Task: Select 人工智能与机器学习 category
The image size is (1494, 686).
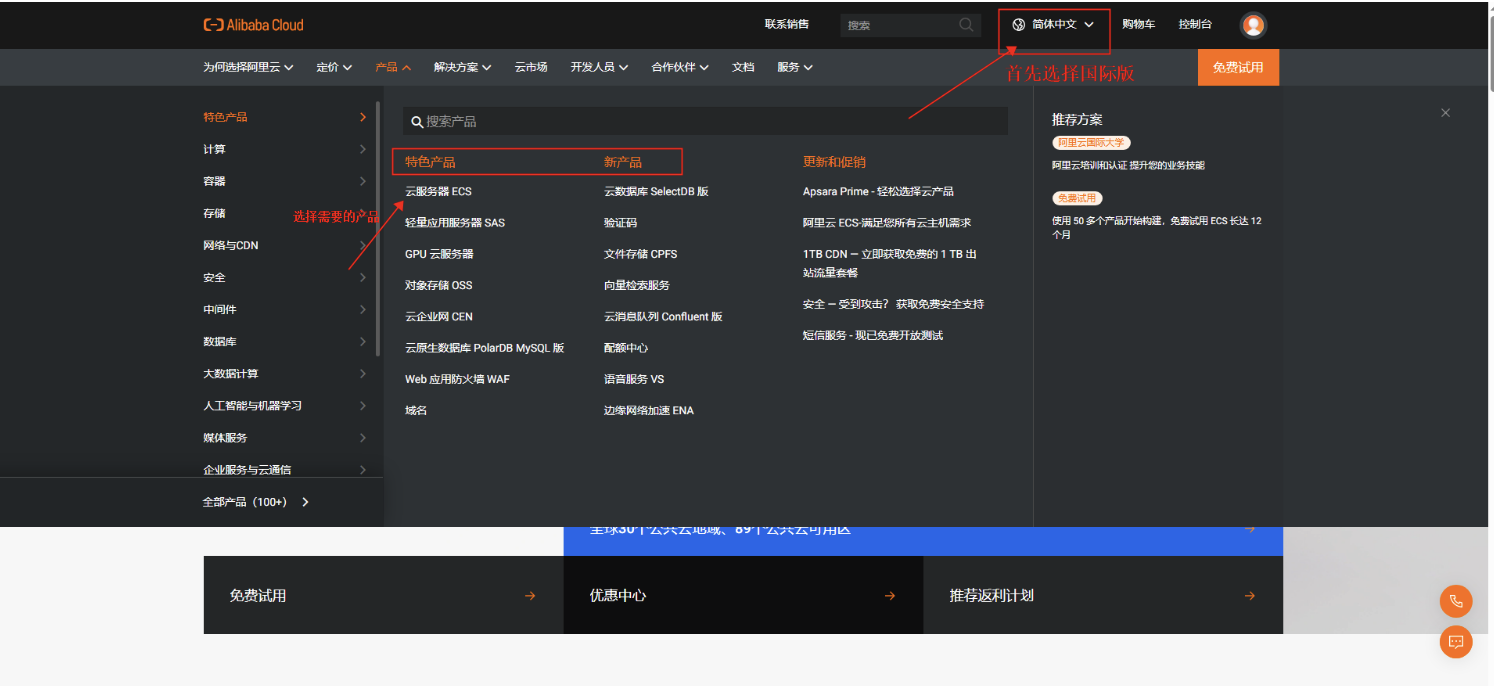Action: coord(285,405)
